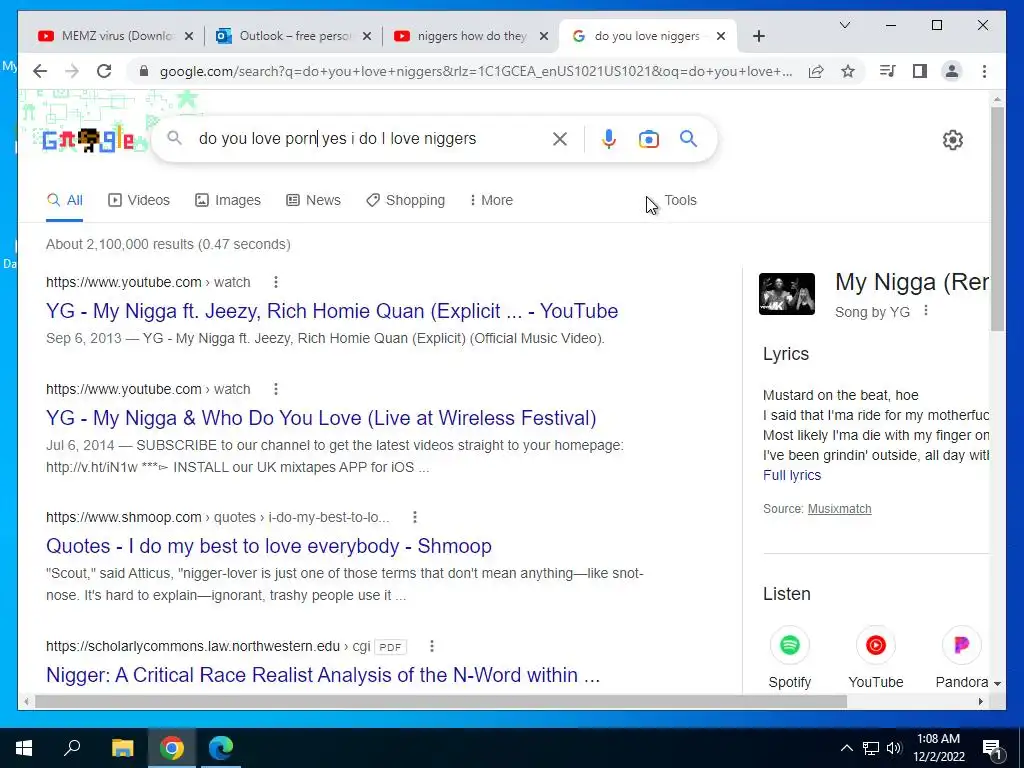Switch to Videos results
1024x768 pixels.
pos(138,200)
